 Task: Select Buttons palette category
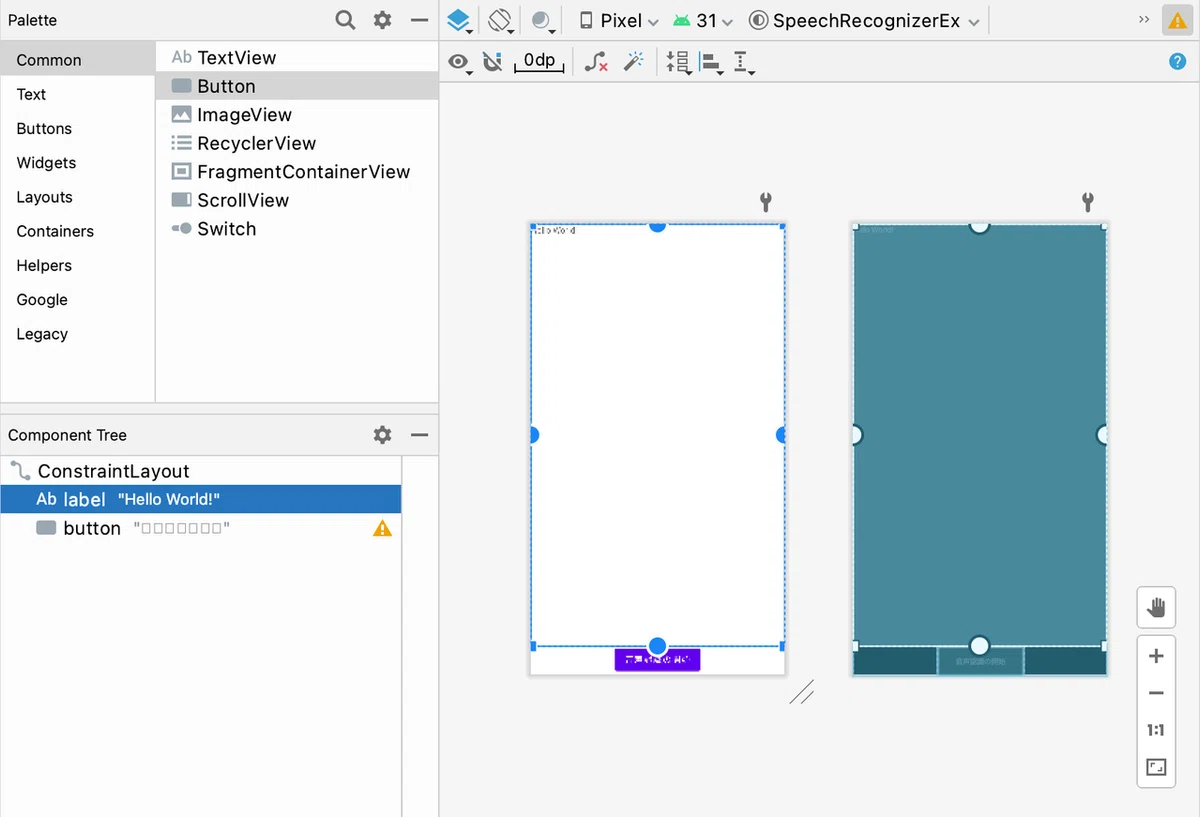[78, 128]
